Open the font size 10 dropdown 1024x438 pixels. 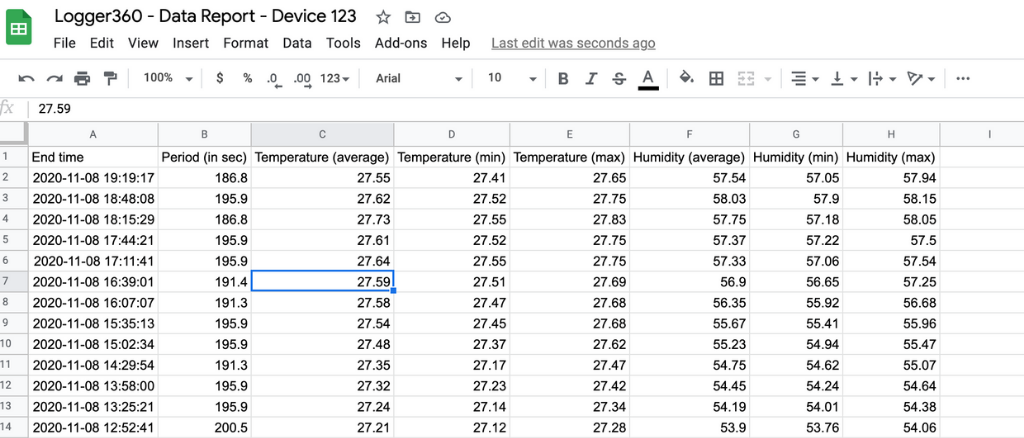[x=511, y=78]
